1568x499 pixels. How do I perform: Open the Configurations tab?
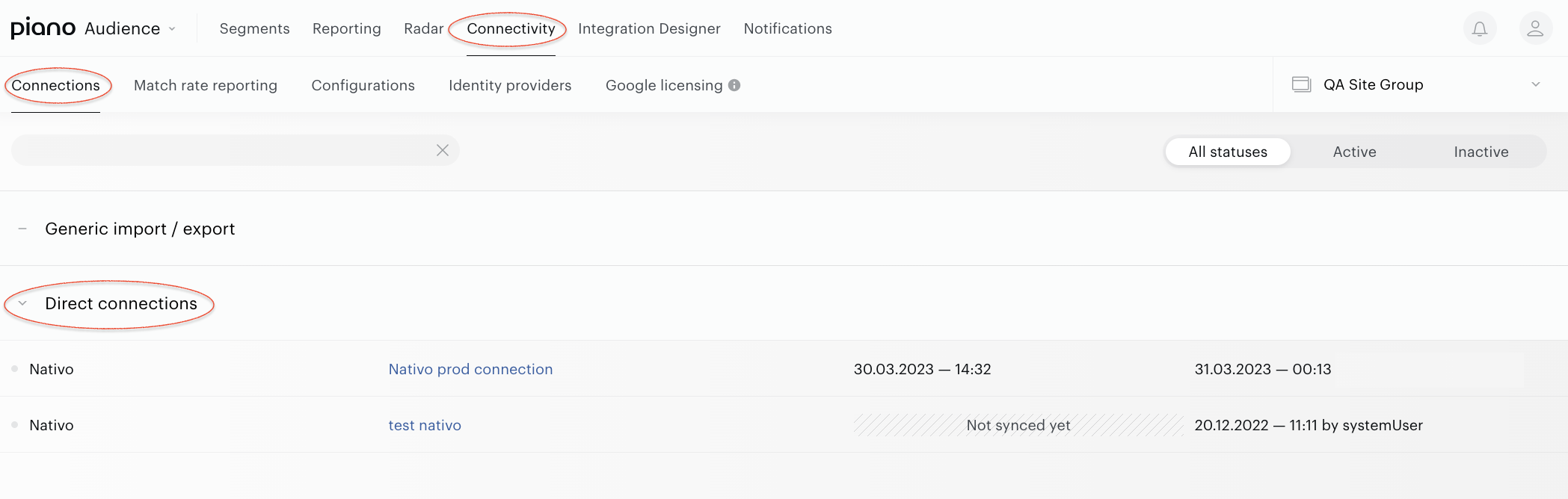[363, 85]
